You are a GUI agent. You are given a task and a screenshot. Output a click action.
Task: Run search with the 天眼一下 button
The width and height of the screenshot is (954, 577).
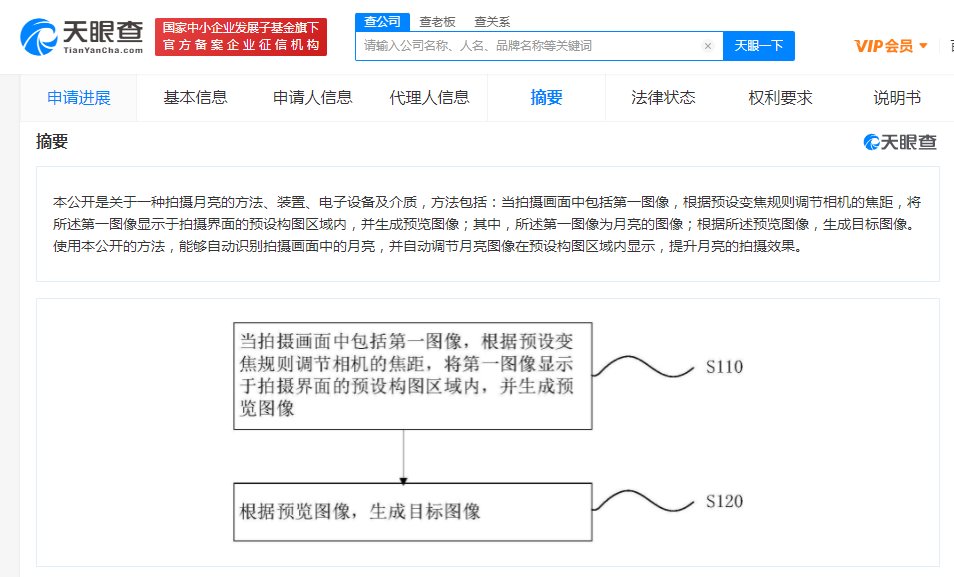759,46
